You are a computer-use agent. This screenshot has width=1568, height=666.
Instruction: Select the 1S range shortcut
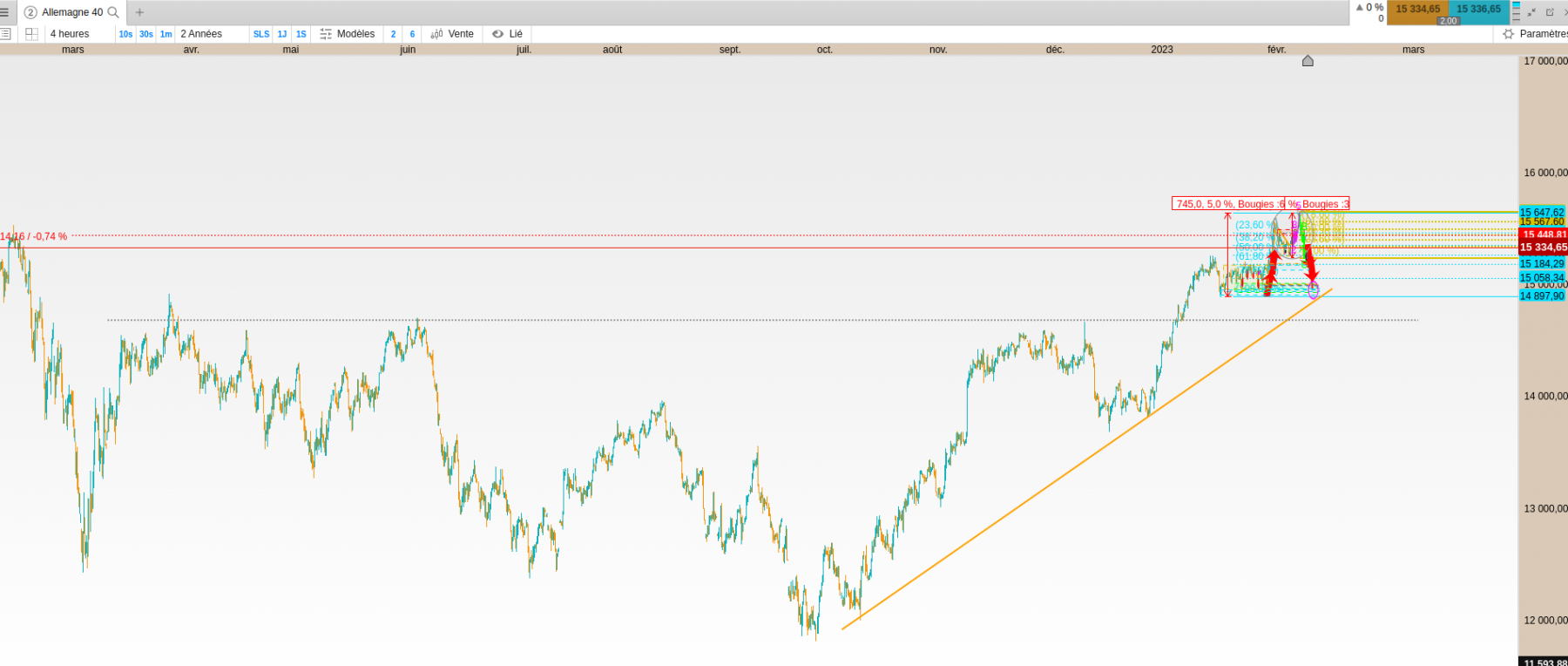pyautogui.click(x=301, y=34)
